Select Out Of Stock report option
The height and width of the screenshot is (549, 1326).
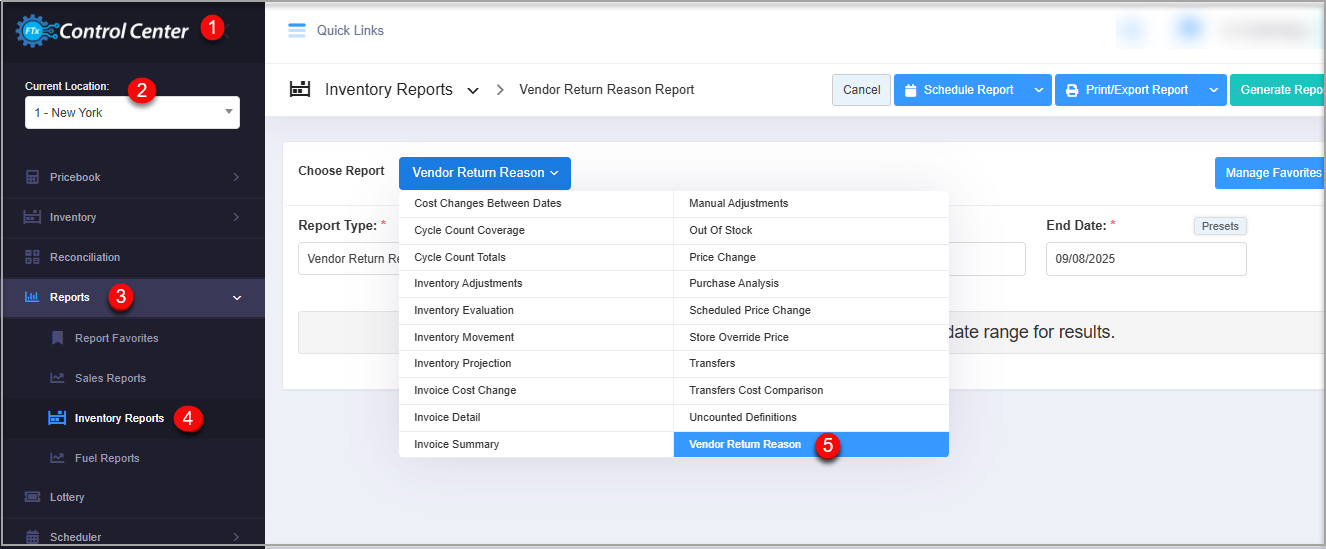pos(720,230)
